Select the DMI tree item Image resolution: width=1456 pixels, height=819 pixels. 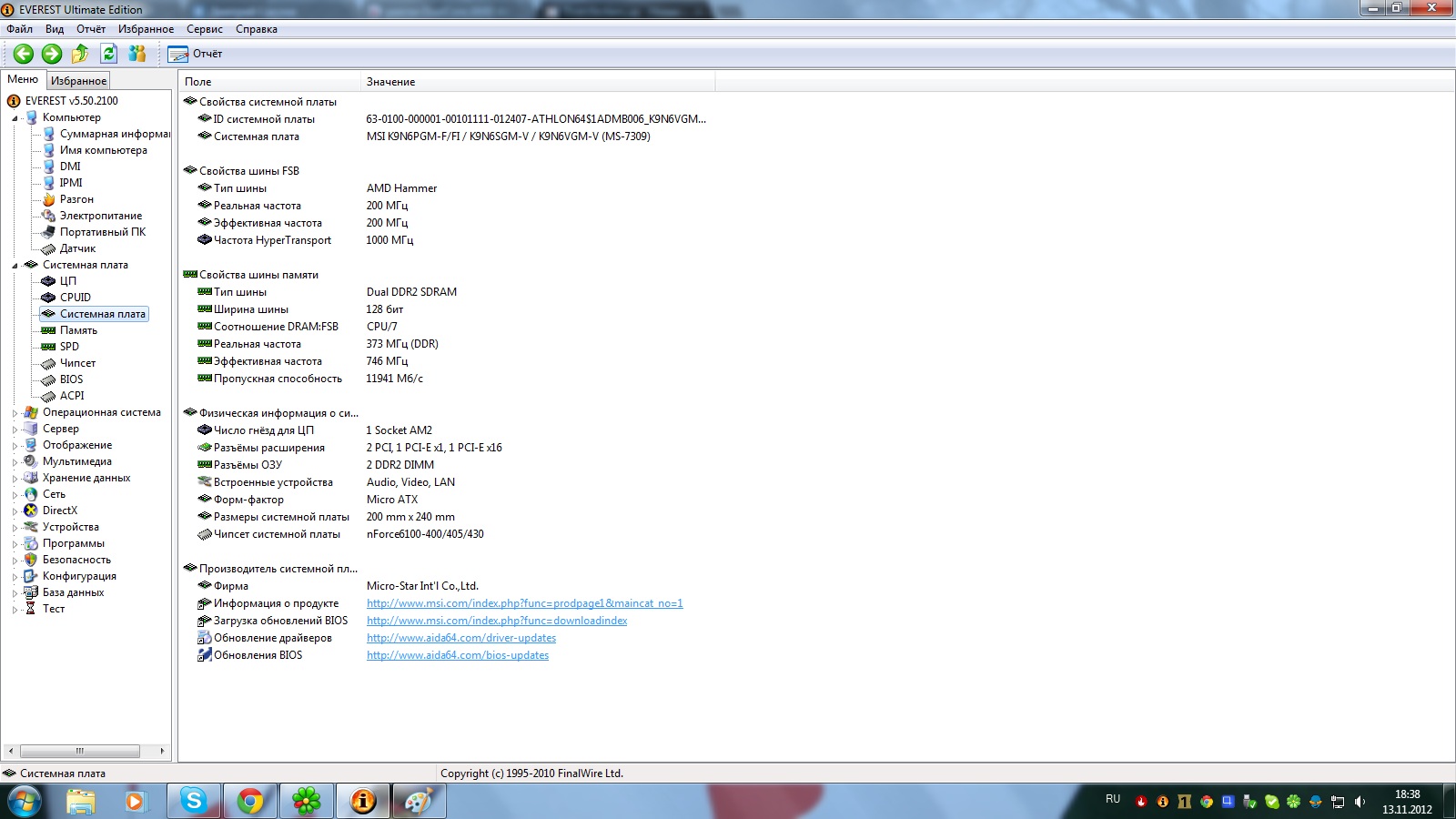70,167
